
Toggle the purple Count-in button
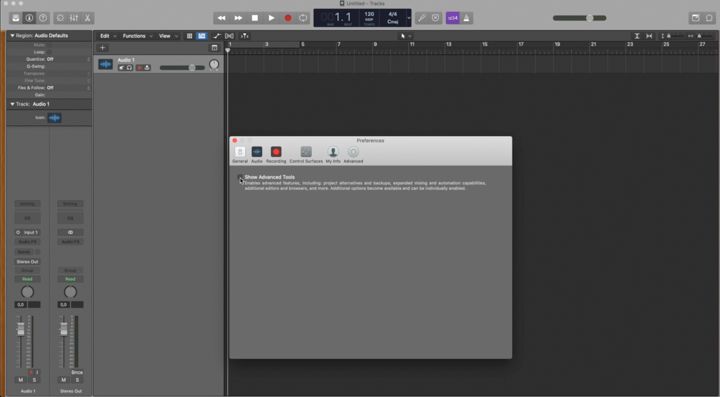[453, 18]
